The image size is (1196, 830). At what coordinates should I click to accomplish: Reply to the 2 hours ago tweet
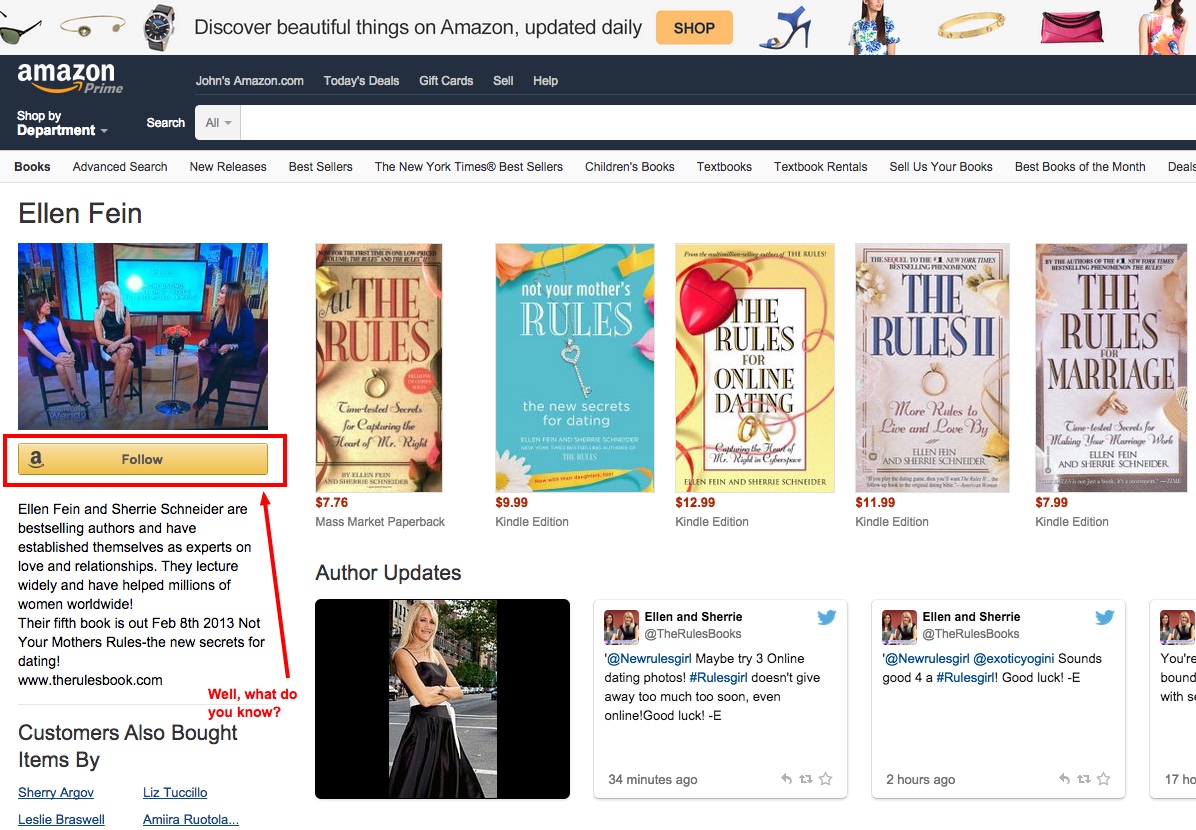(1064, 779)
